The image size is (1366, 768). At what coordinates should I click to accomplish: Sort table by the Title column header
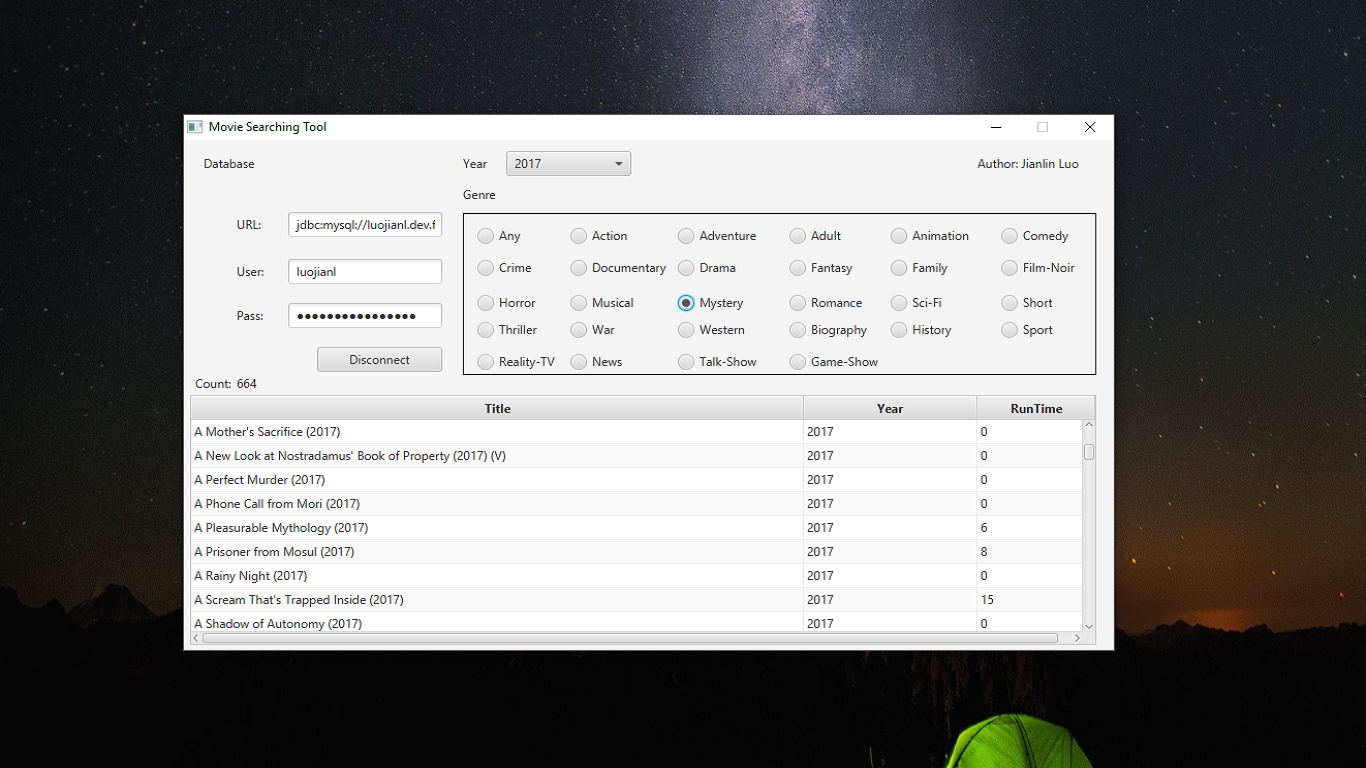pyautogui.click(x=497, y=408)
